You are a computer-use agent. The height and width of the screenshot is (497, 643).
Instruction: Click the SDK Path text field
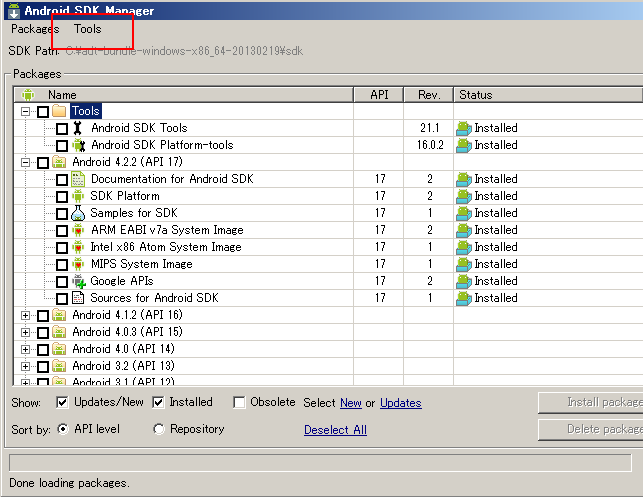[184, 51]
